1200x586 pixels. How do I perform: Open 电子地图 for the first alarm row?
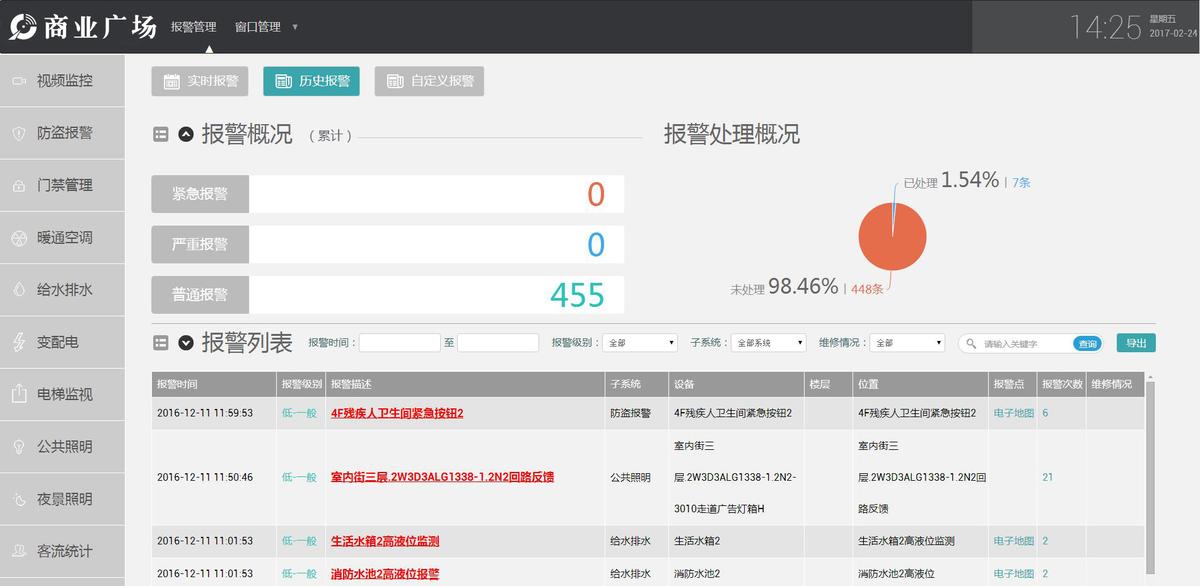(1012, 412)
